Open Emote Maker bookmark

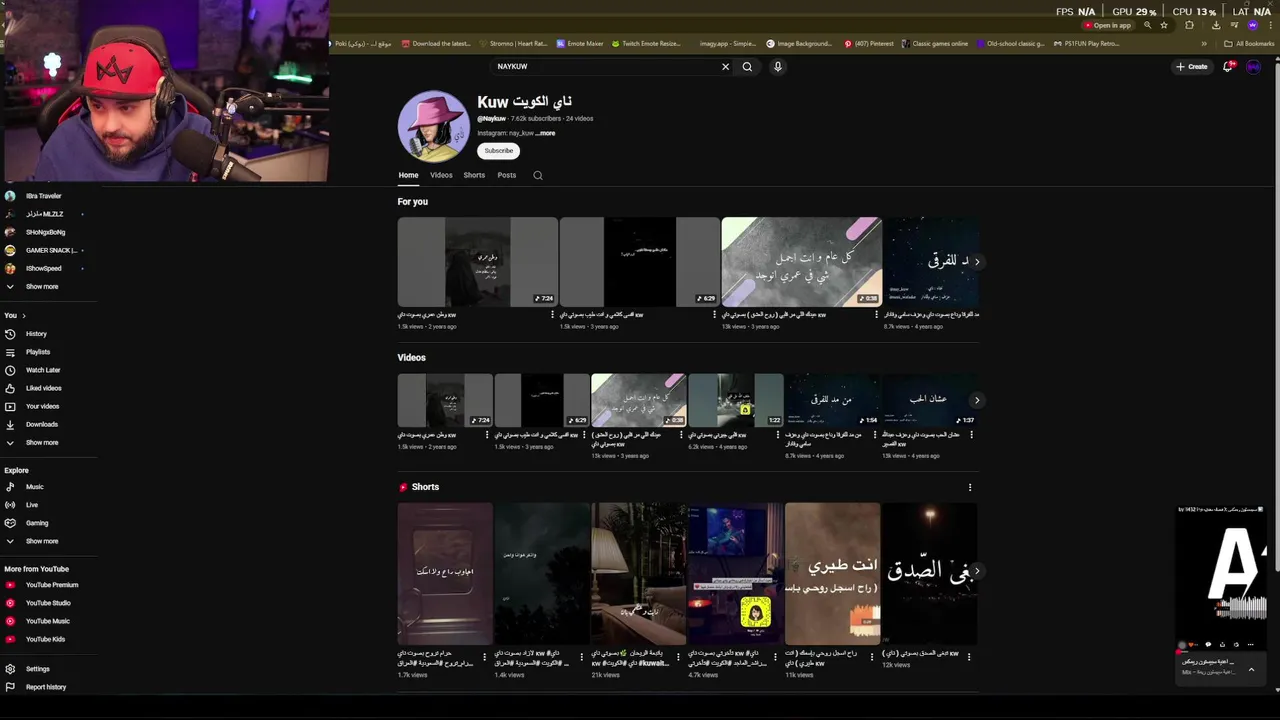580,44
